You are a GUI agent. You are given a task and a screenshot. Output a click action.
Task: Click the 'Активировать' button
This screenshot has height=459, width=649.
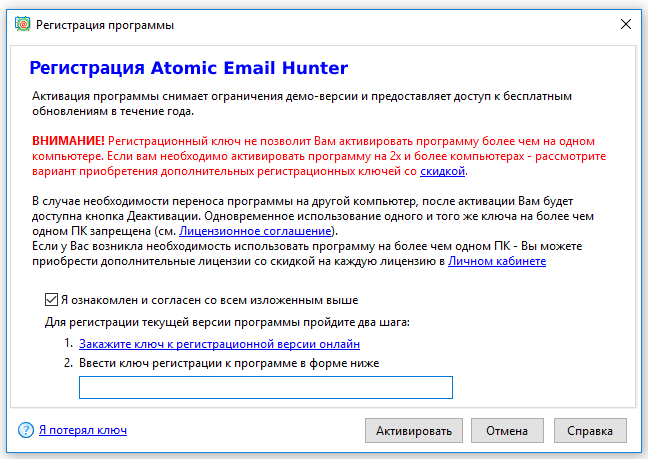[x=413, y=430]
